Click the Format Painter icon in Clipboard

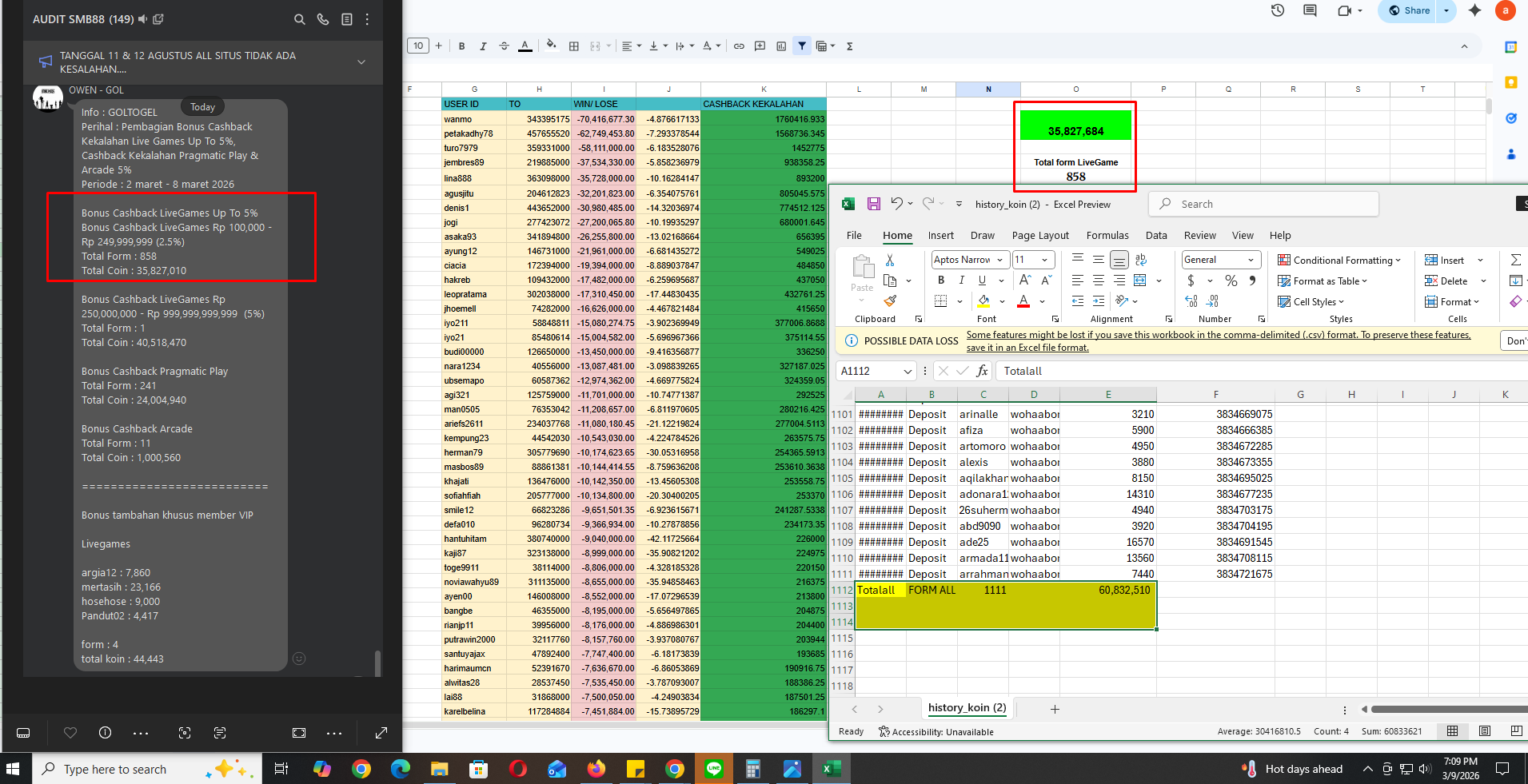(x=890, y=301)
